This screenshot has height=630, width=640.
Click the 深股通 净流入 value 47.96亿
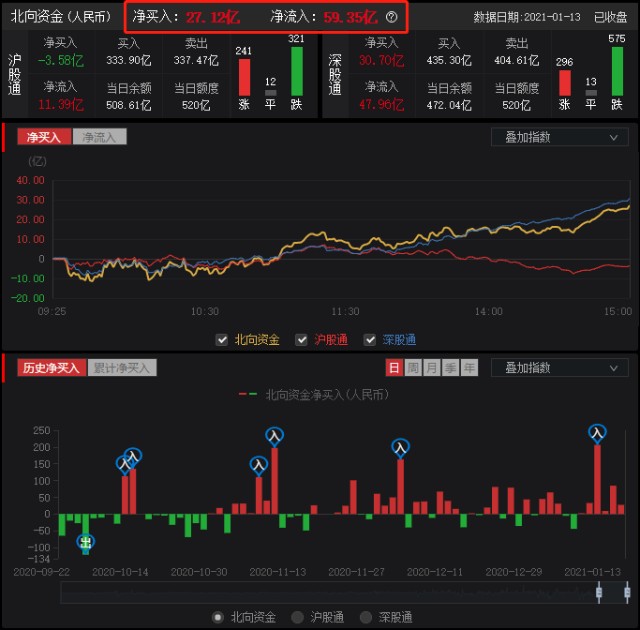click(x=381, y=105)
